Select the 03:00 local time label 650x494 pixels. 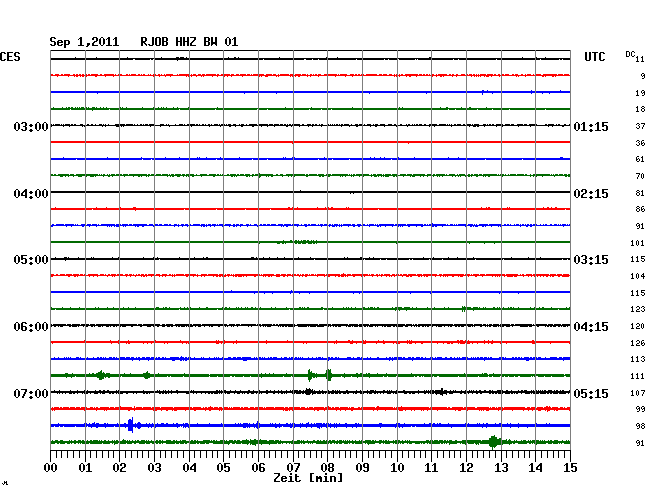pyautogui.click(x=31, y=126)
